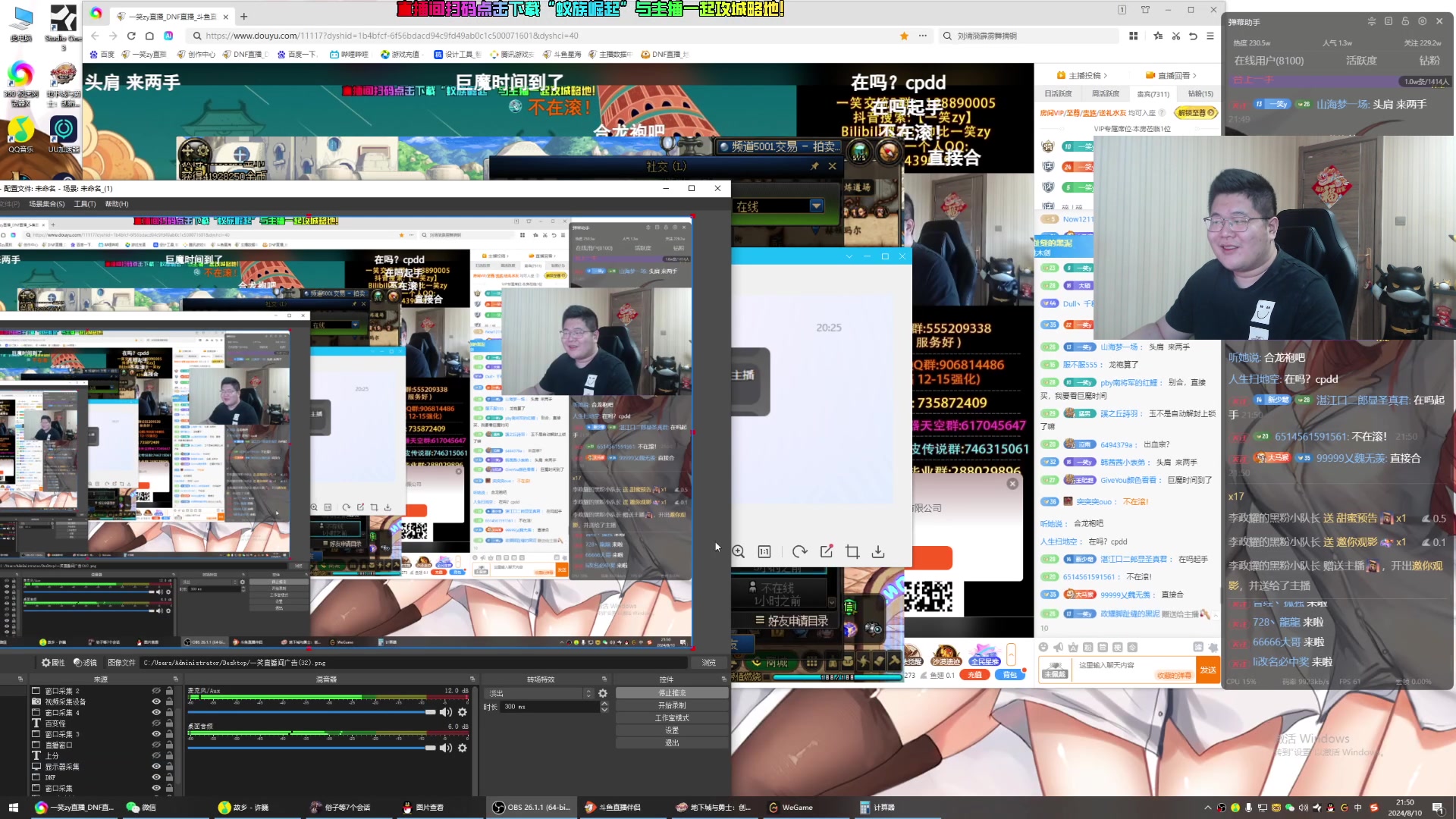Mute the 麦克风/Aux audio channel

tap(446, 712)
